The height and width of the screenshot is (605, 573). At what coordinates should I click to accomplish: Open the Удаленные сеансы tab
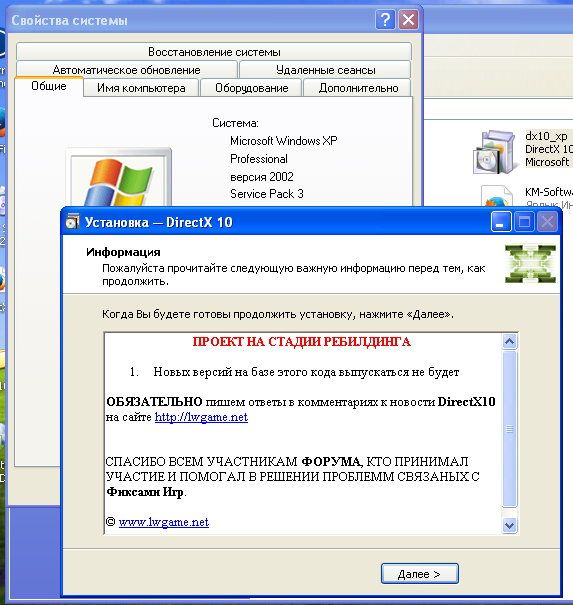pos(325,70)
